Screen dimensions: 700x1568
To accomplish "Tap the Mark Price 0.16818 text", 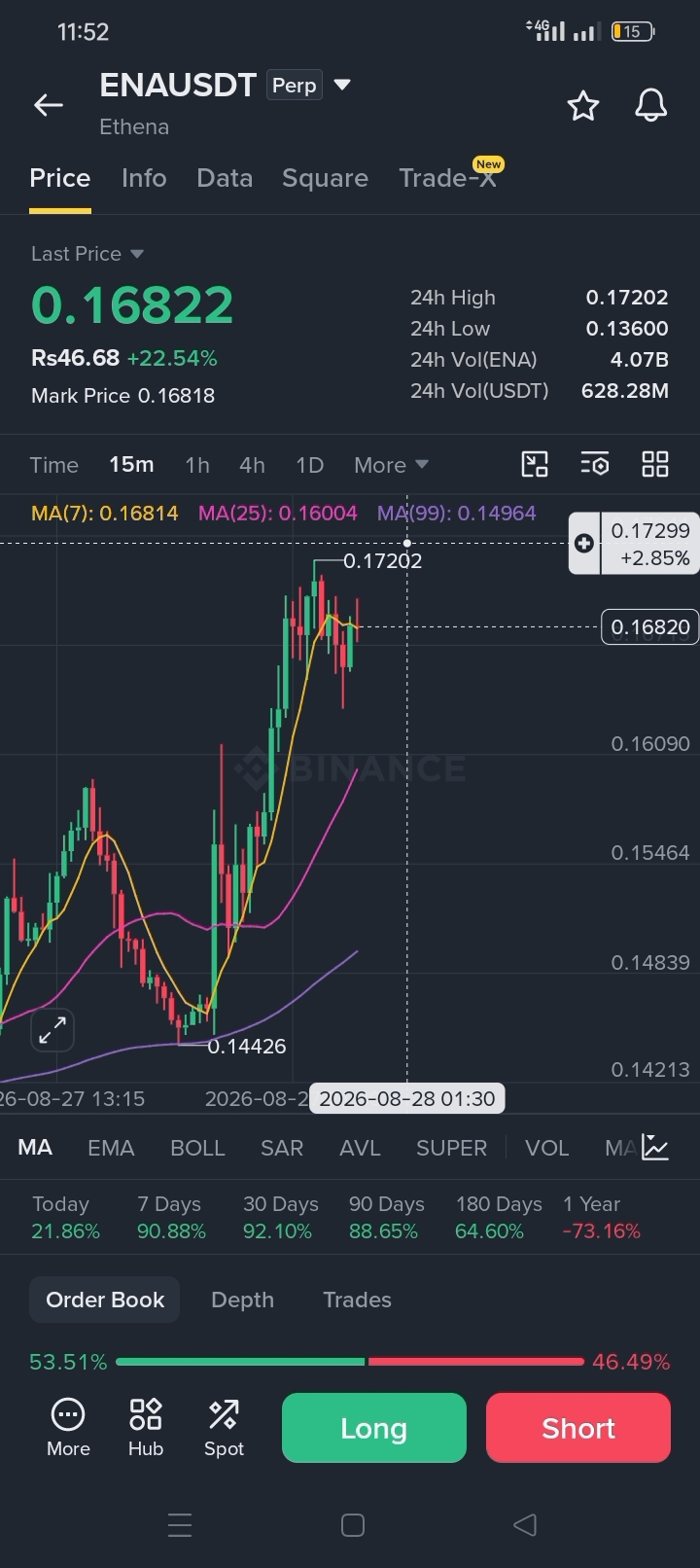I will coord(122,396).
